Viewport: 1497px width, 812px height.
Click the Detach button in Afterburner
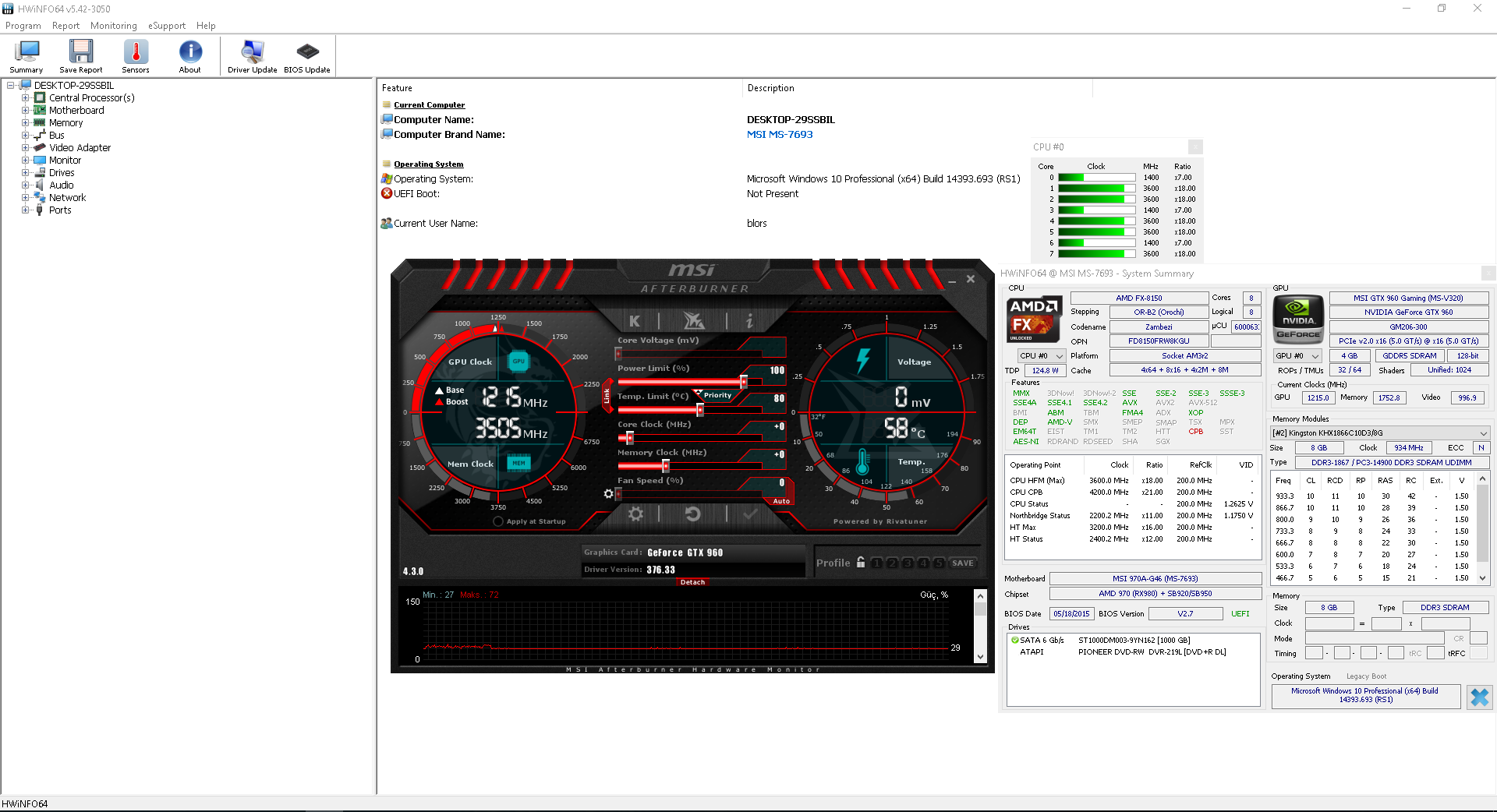point(692,582)
